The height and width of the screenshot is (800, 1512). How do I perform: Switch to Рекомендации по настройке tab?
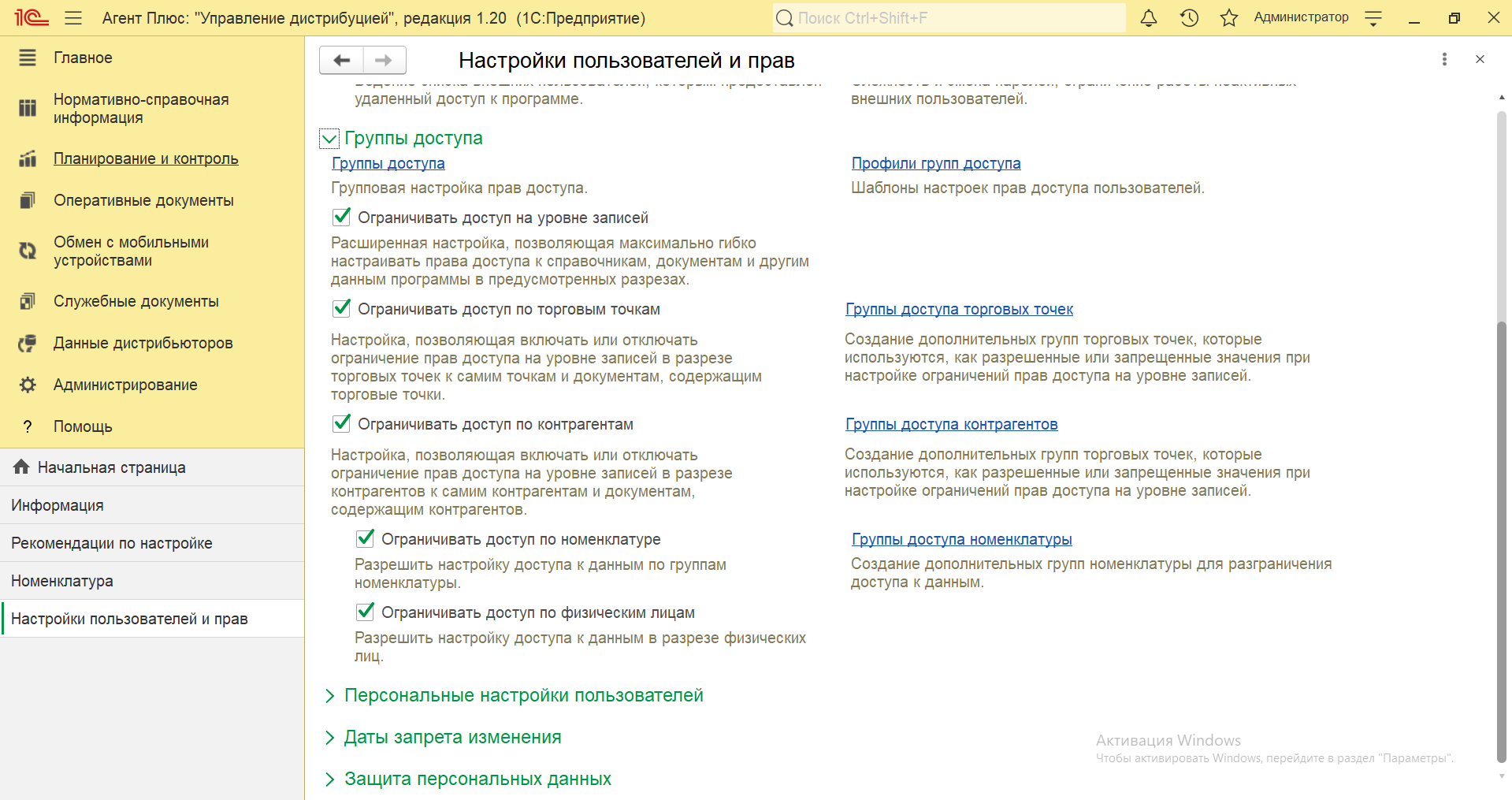point(152,543)
